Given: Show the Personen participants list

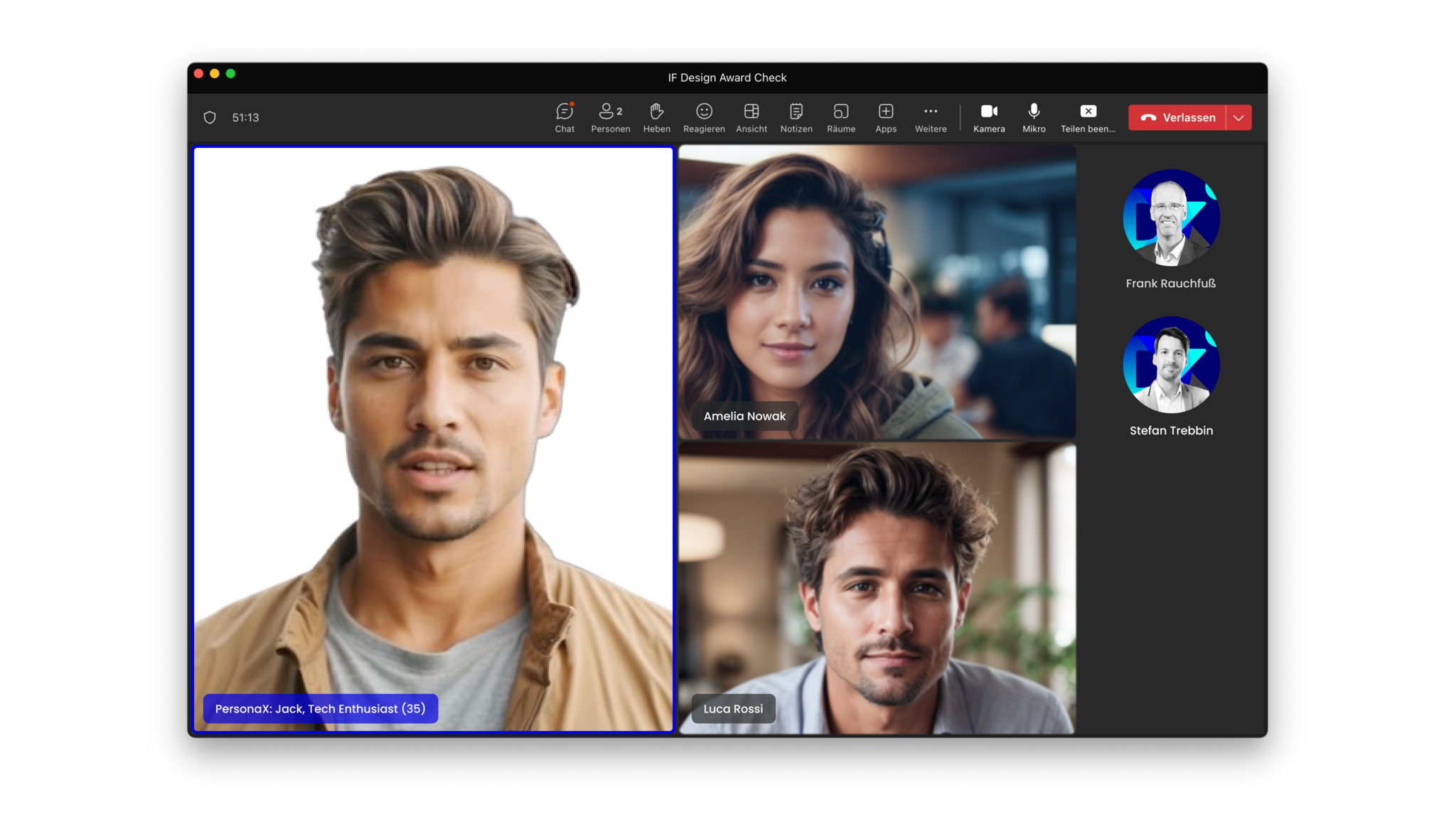Looking at the screenshot, I should pyautogui.click(x=610, y=117).
